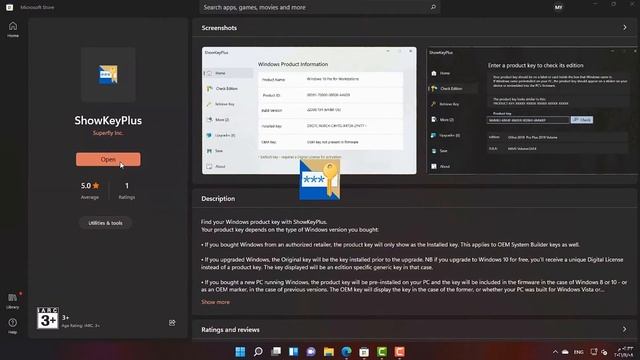Open the Library section
The width and height of the screenshot is (640, 360).
pyautogui.click(x=13, y=300)
